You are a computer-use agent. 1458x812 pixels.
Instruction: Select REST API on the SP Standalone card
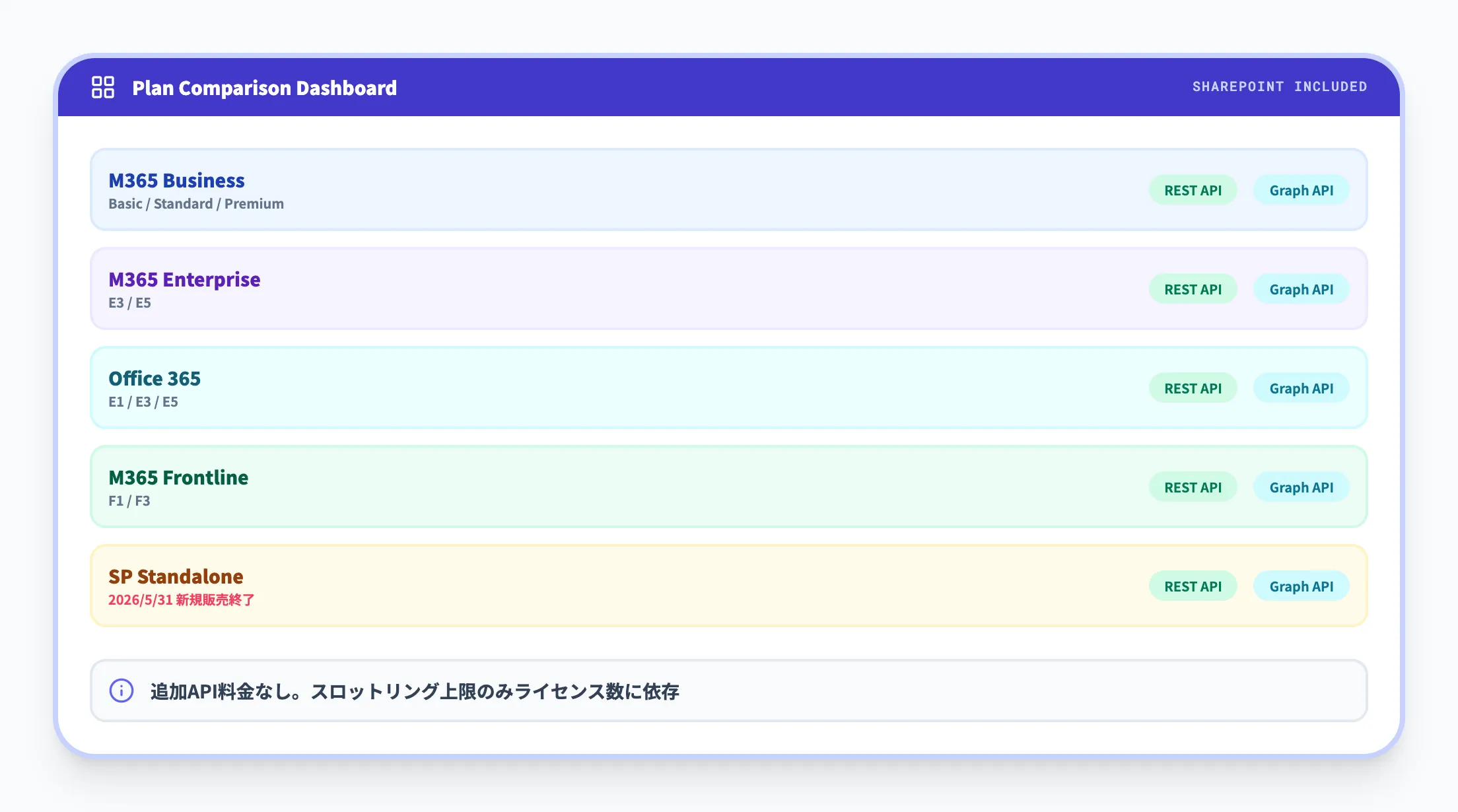point(1193,586)
